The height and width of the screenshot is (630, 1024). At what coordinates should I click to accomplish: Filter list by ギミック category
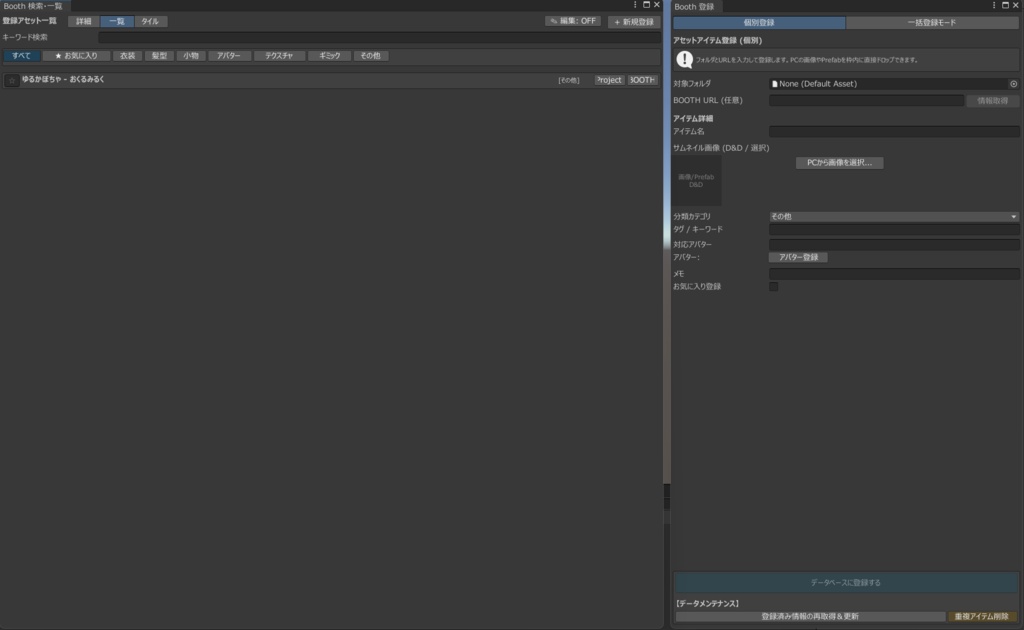[x=329, y=55]
